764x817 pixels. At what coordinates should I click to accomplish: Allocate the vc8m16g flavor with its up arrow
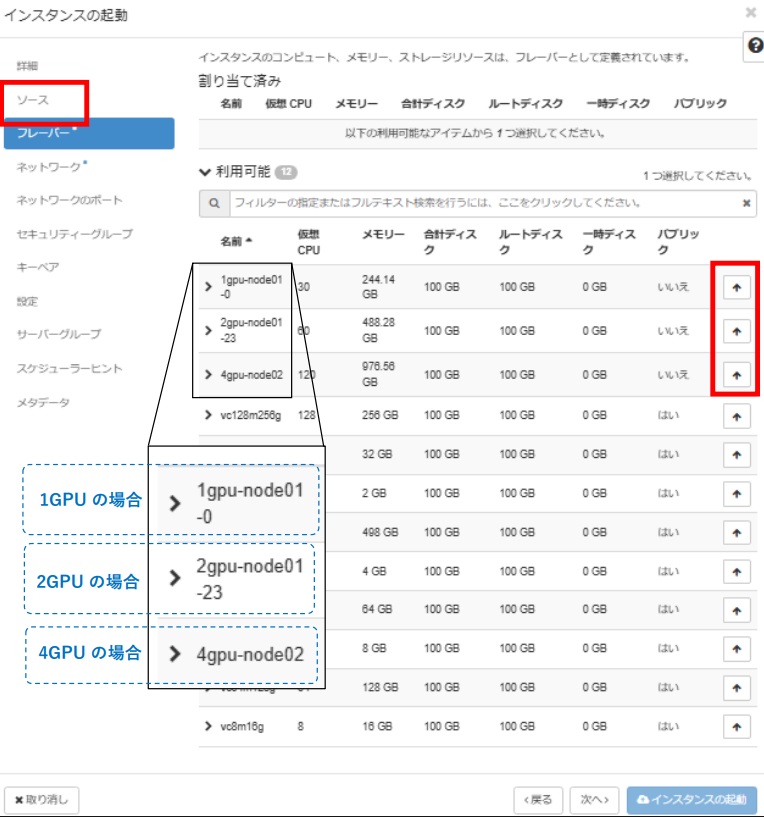tap(736, 727)
